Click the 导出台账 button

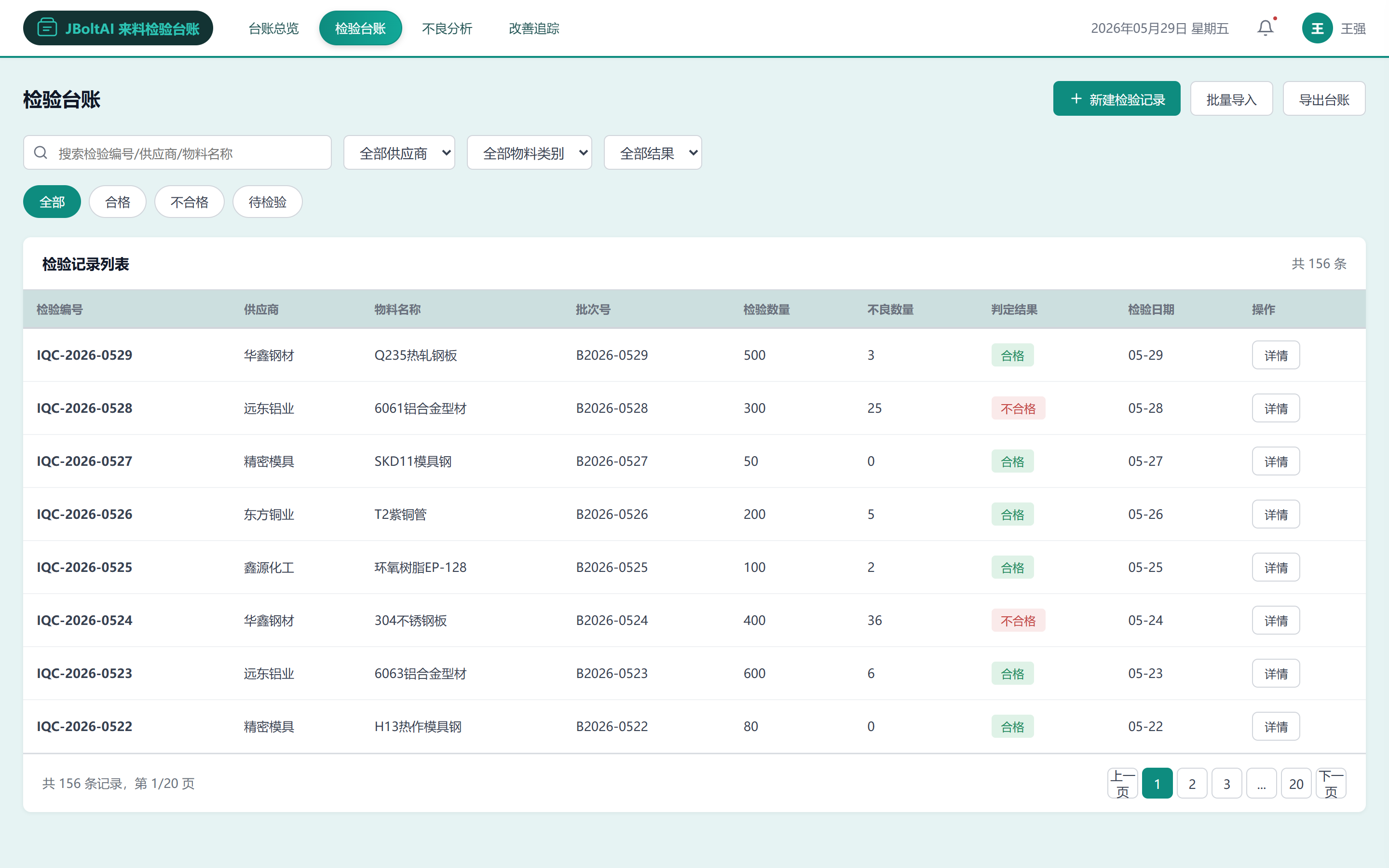[x=1324, y=99]
